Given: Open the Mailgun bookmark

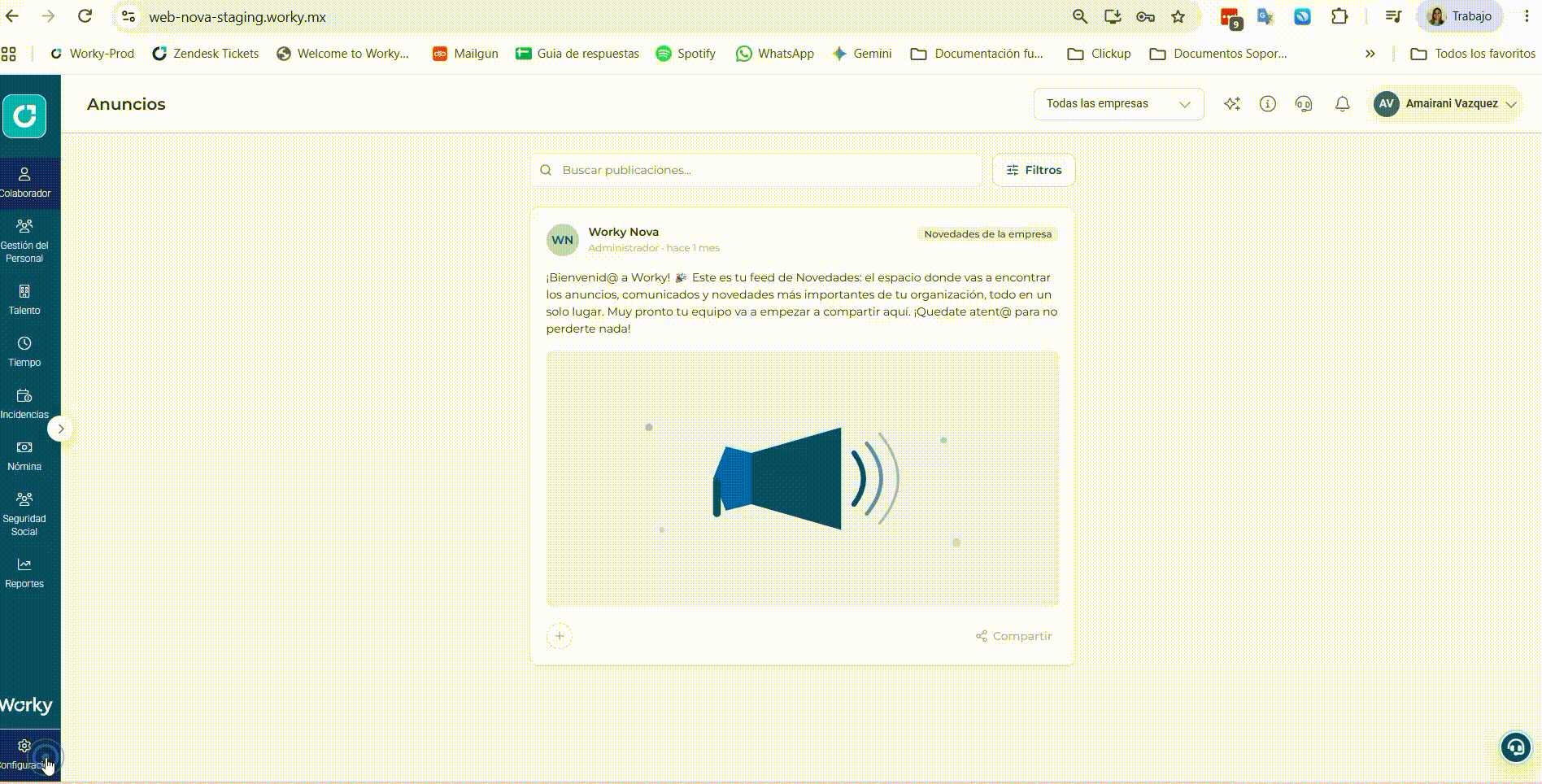Looking at the screenshot, I should click(465, 54).
